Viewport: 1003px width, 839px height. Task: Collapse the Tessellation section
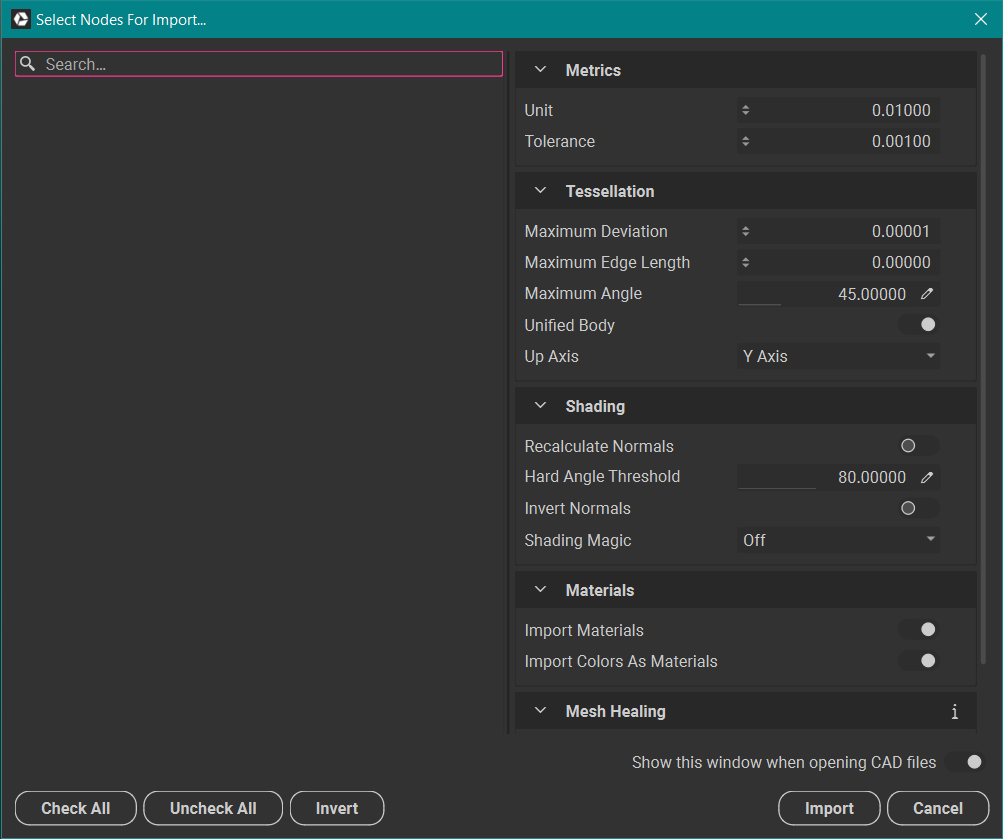(x=541, y=191)
